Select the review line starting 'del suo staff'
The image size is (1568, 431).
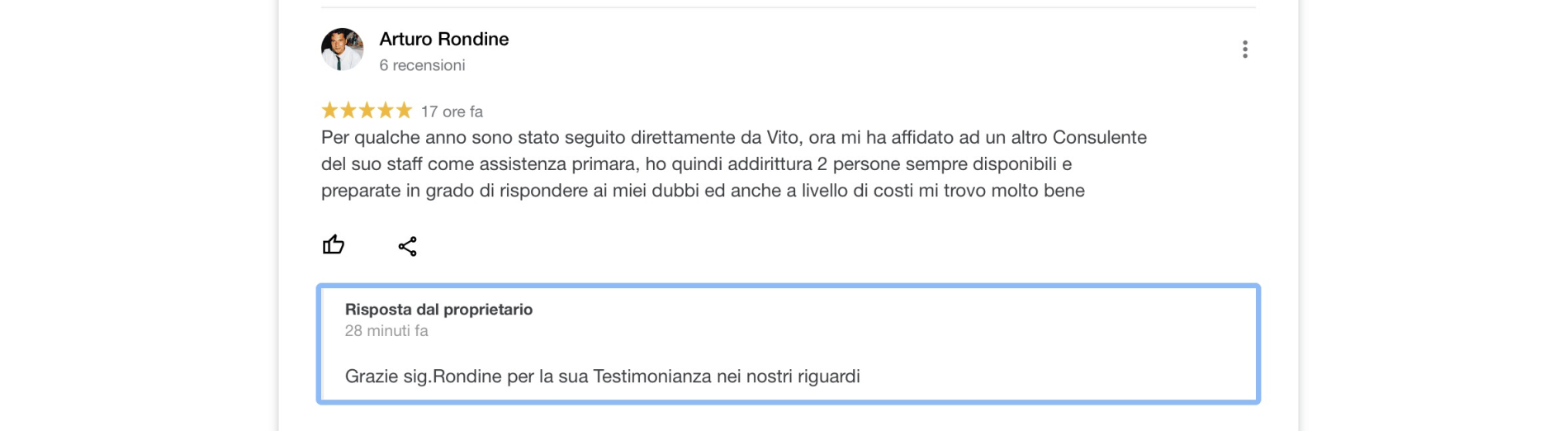(697, 163)
